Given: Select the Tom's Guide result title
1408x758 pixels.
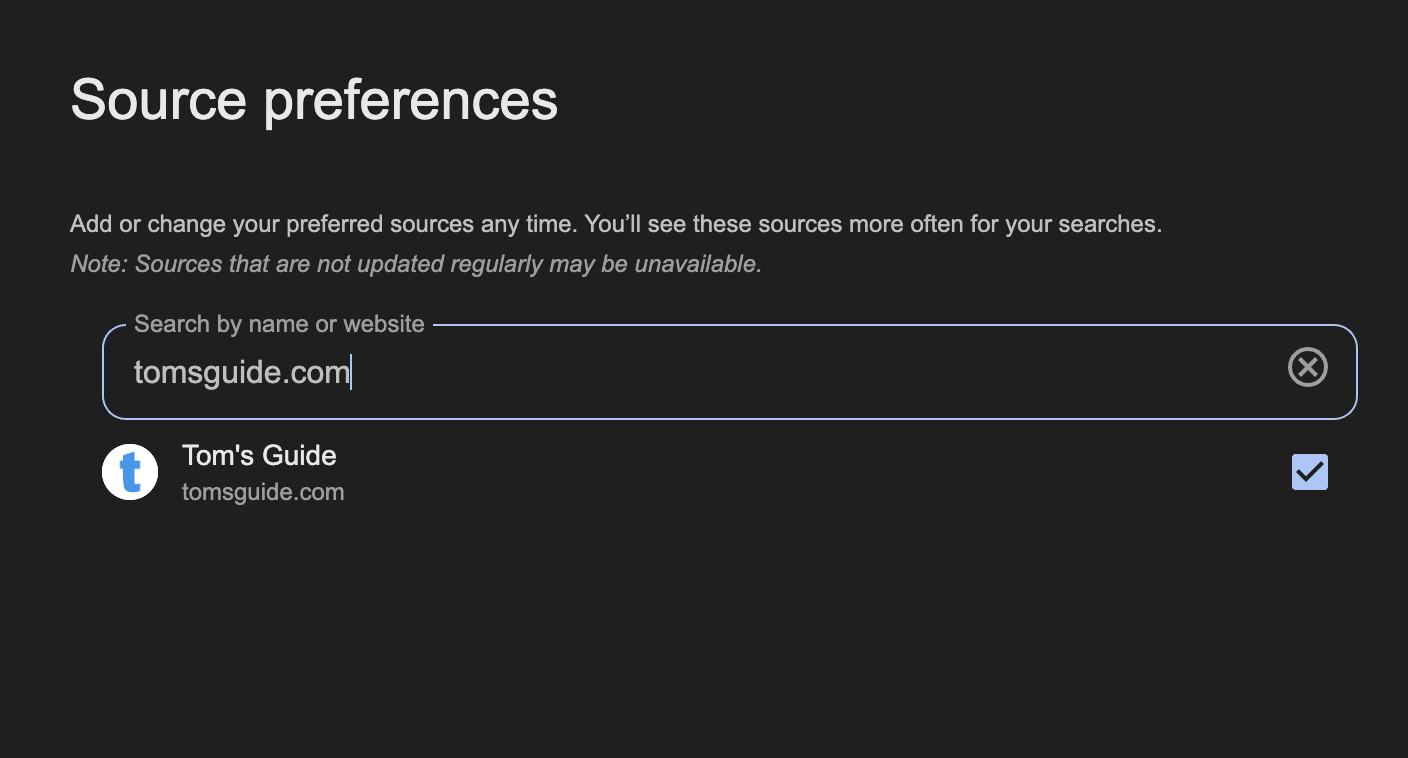Looking at the screenshot, I should pos(259,456).
